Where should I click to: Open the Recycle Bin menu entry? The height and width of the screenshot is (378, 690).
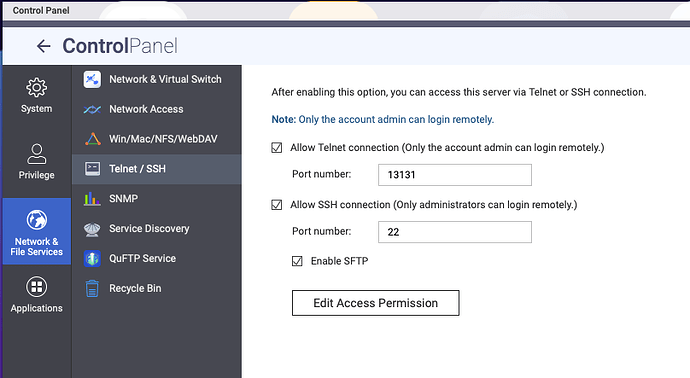(156, 289)
